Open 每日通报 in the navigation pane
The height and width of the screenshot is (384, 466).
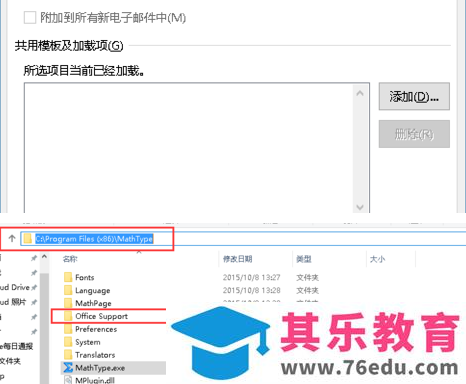point(16,346)
